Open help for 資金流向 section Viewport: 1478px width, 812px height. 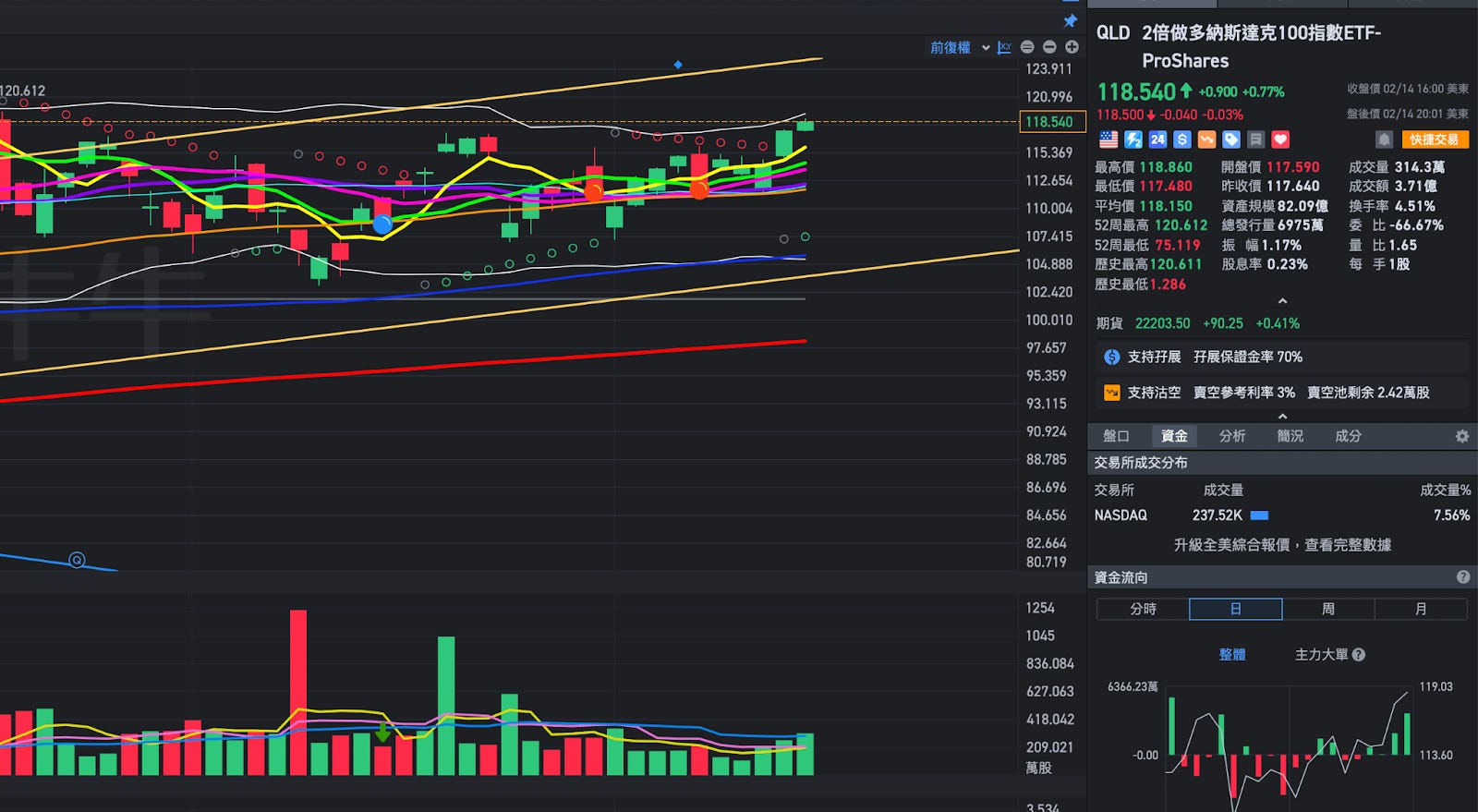tap(1463, 577)
